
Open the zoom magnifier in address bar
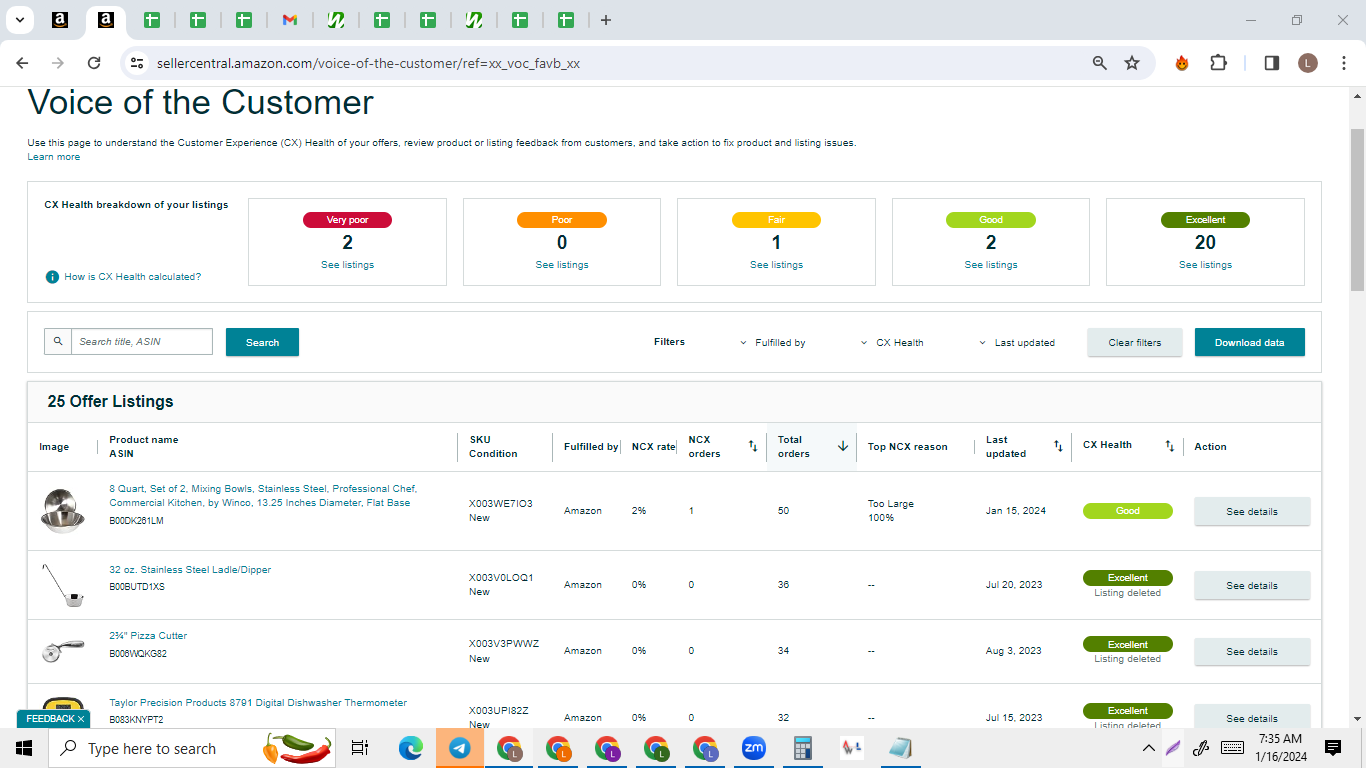(x=1100, y=63)
